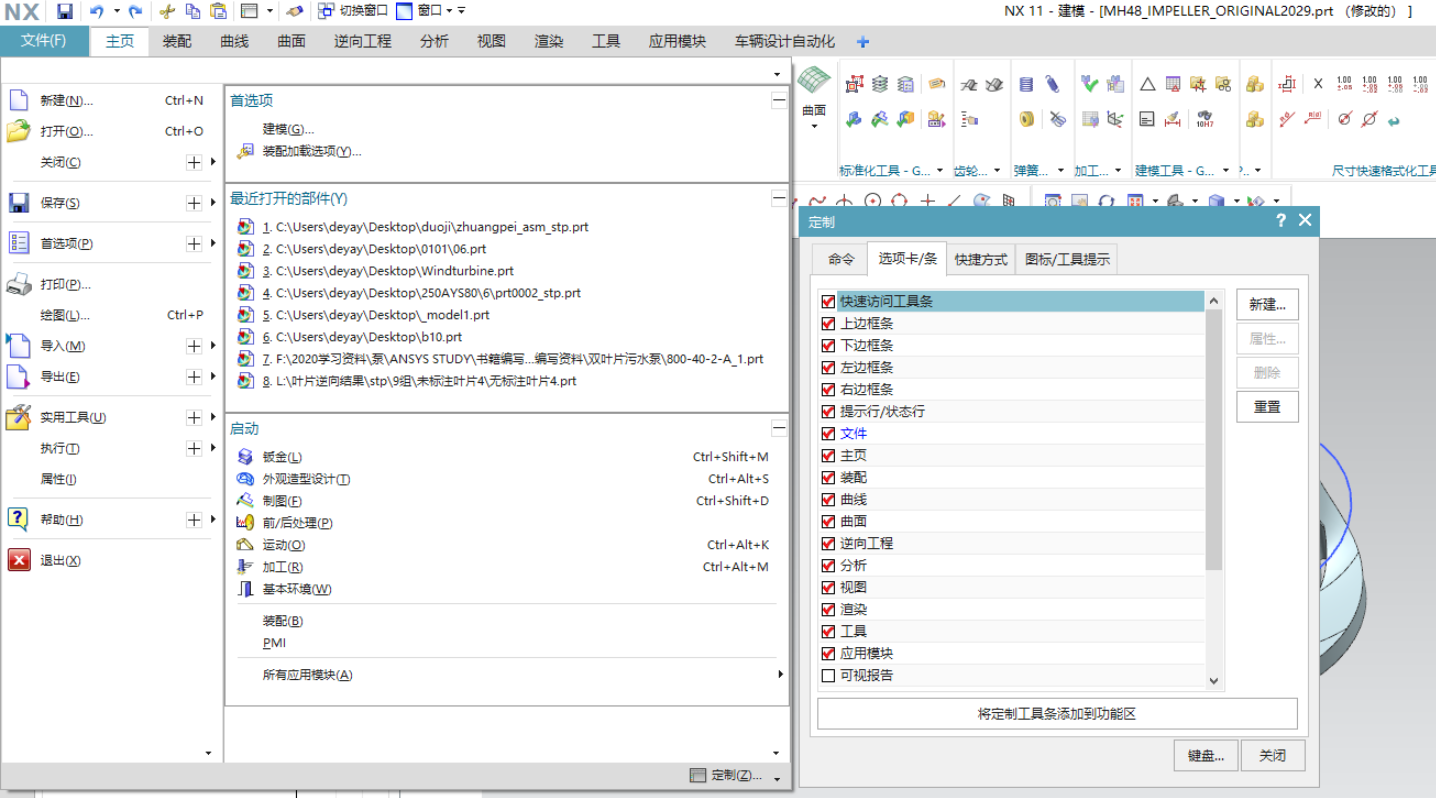
Task: Click the 关闭 button in 定制 dialog
Action: pyautogui.click(x=1273, y=756)
